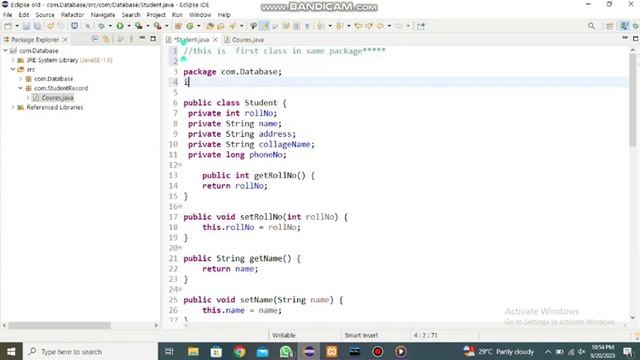This screenshot has height=360, width=640.
Task: Click Collapse All in Package Explorer
Action: click(x=95, y=39)
